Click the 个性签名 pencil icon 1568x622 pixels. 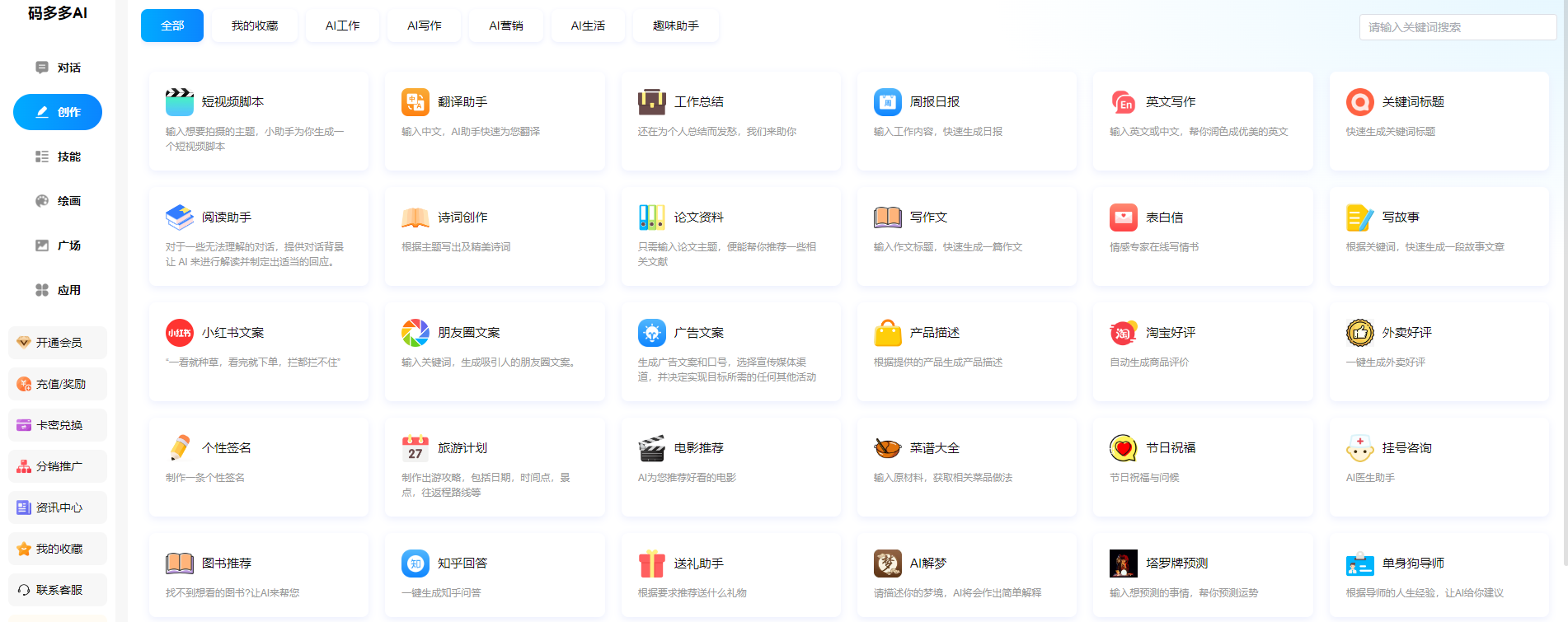coord(180,448)
